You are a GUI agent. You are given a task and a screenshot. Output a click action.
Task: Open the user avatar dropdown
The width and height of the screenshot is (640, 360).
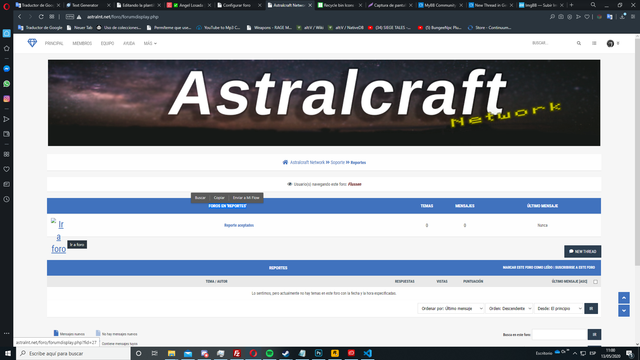point(613,43)
